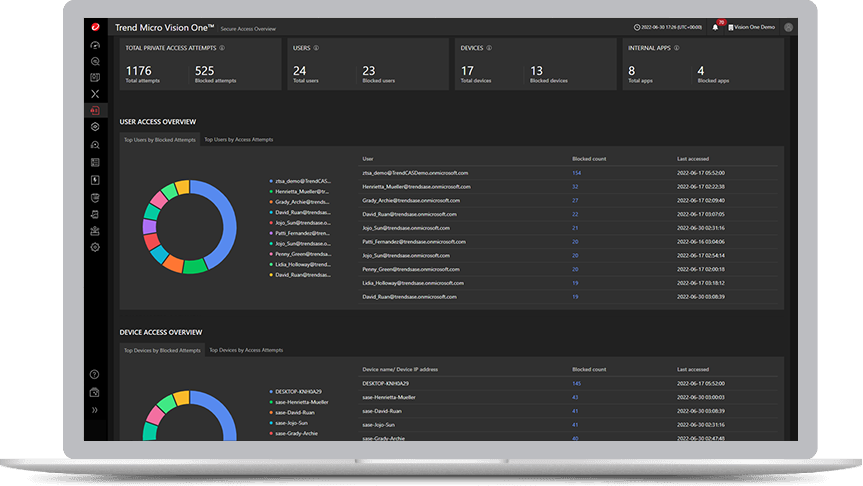
Task: Select ztsa_demo@TrendCASDemo.onmicrosoft.com row
Action: coord(568,173)
